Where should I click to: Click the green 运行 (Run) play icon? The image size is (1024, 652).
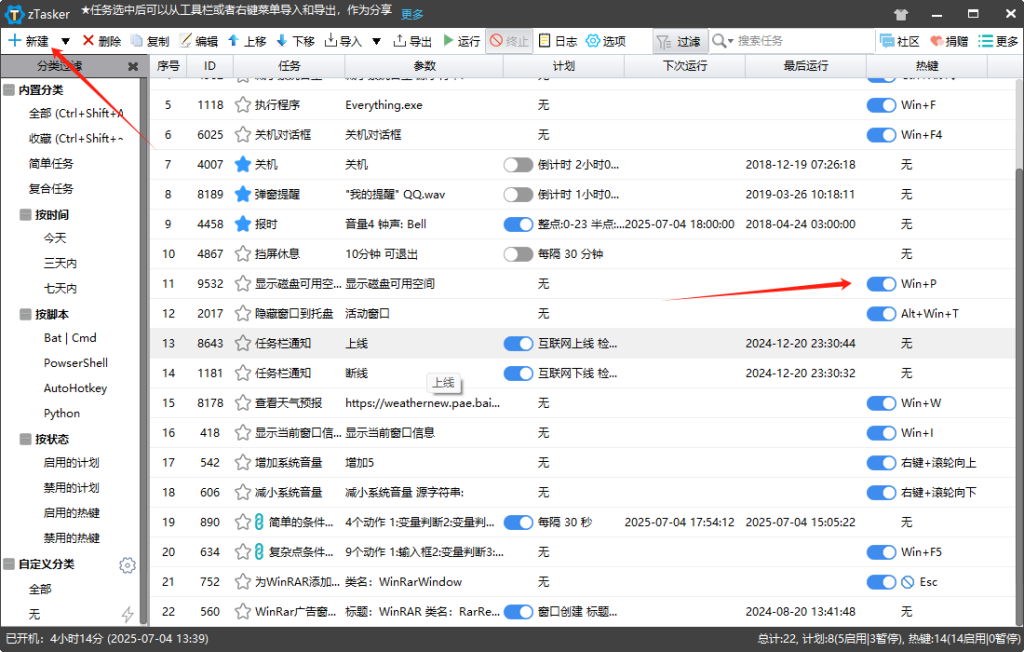click(448, 41)
